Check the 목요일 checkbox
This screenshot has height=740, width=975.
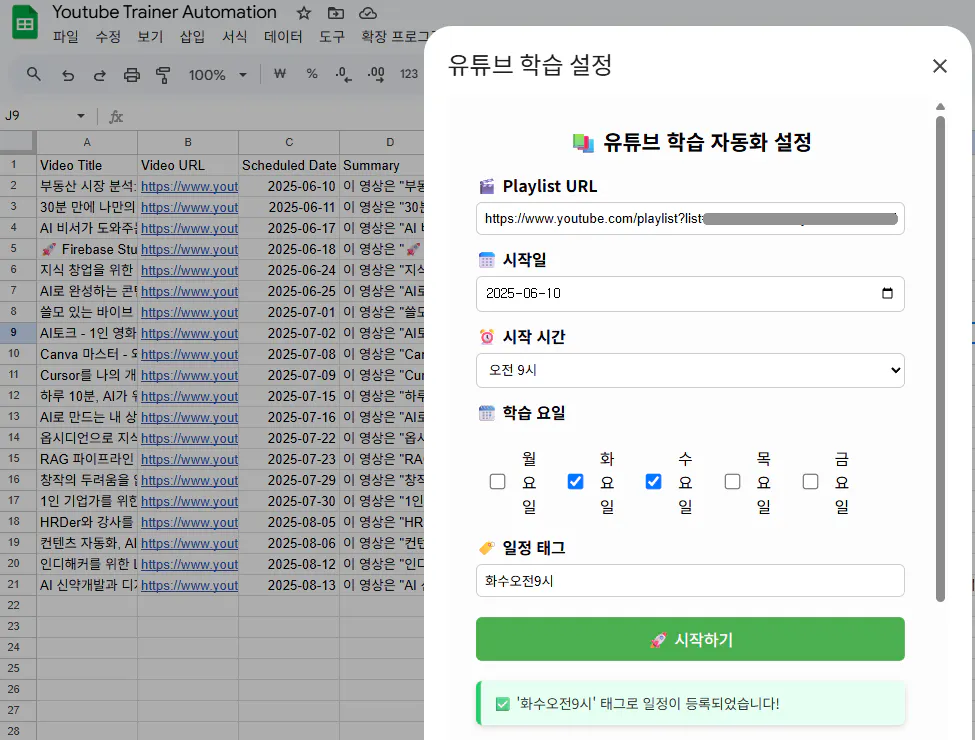tap(732, 482)
